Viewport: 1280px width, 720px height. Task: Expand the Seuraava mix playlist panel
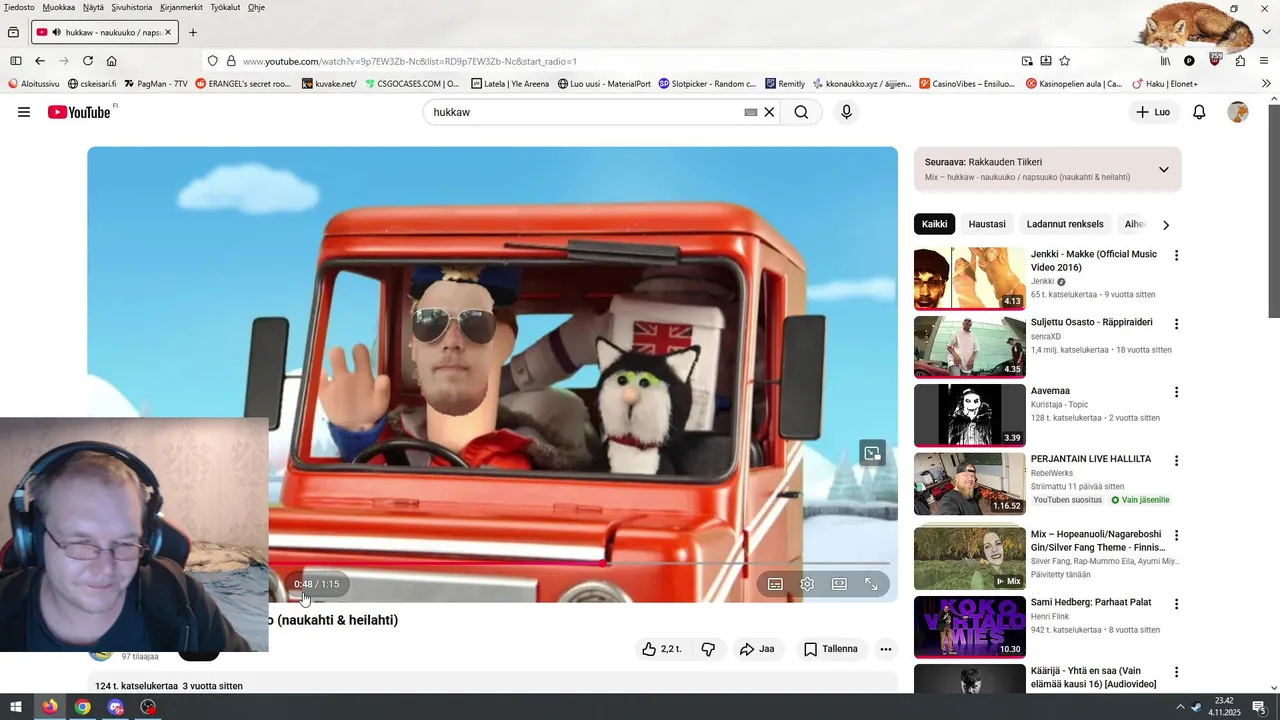pos(1163,169)
